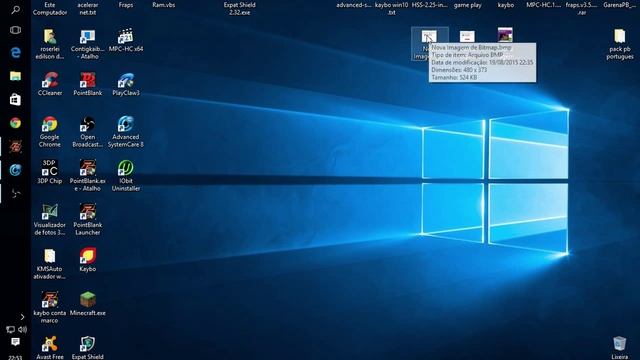The image size is (640, 360).
Task: Select the Contigkaib Atalho shortcut
Action: pos(88,44)
